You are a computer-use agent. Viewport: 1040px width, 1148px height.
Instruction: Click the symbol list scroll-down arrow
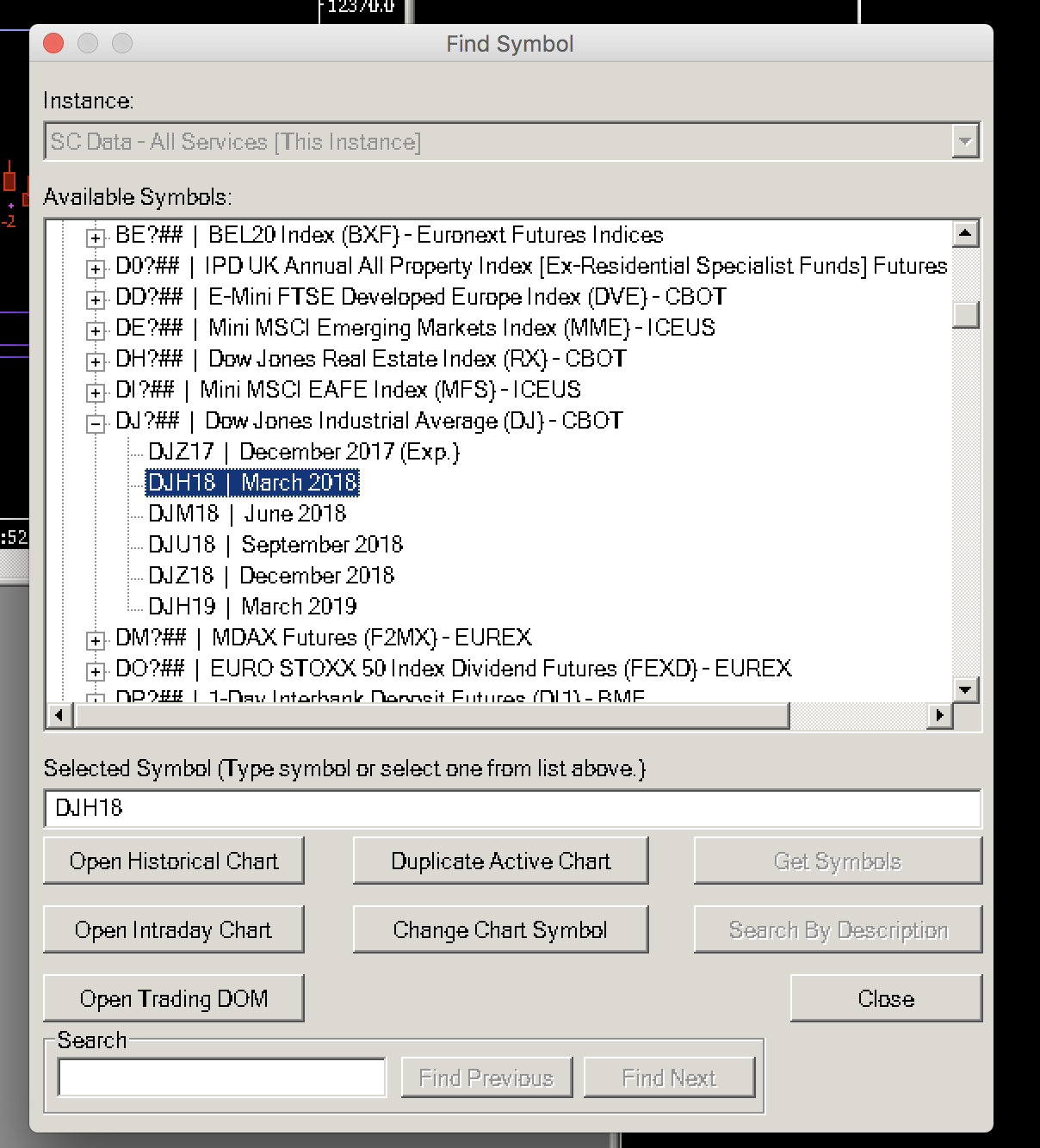[x=966, y=688]
